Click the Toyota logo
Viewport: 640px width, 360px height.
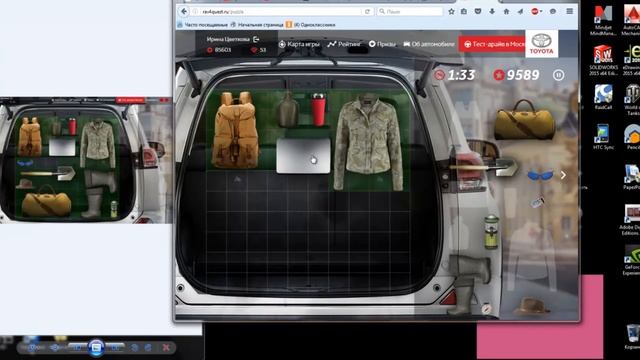542,44
